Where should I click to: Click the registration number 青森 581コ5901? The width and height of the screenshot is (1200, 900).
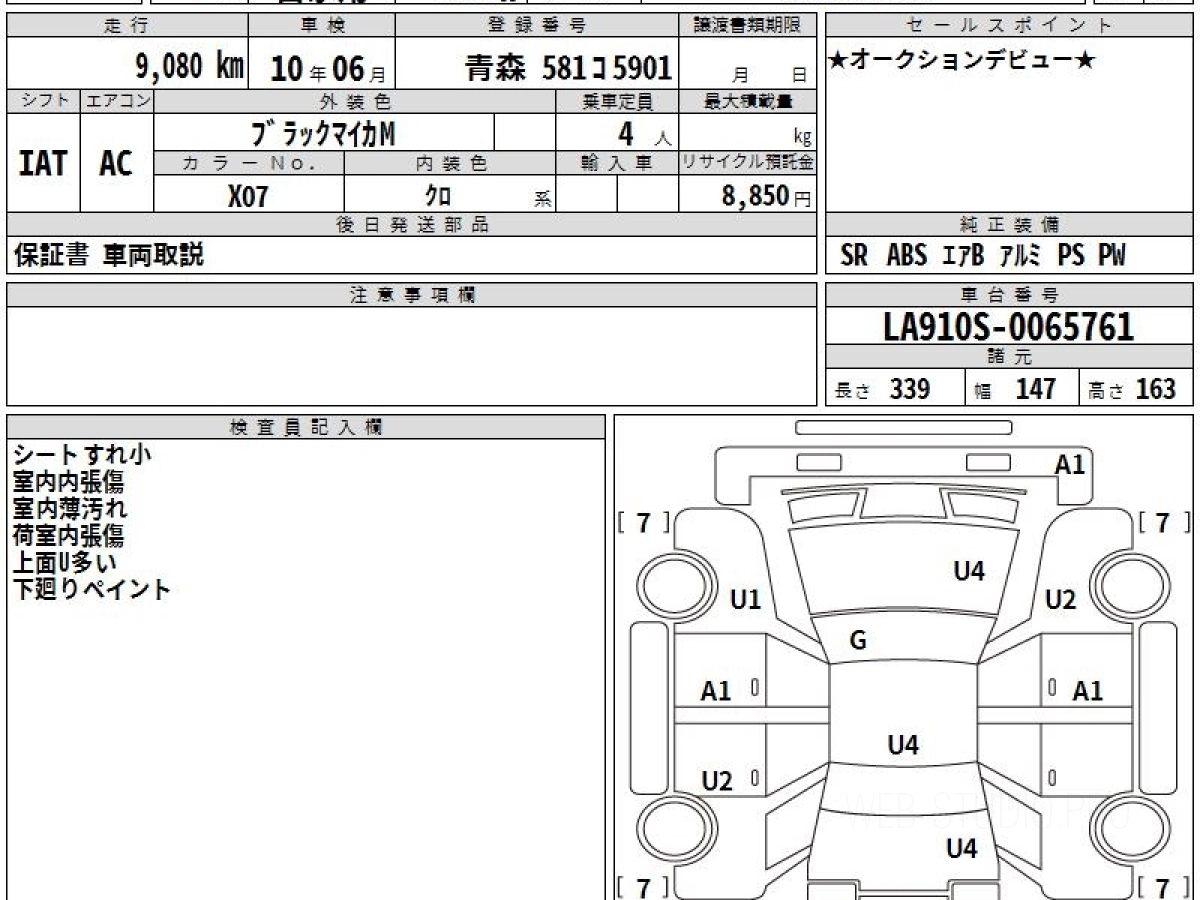pos(567,68)
